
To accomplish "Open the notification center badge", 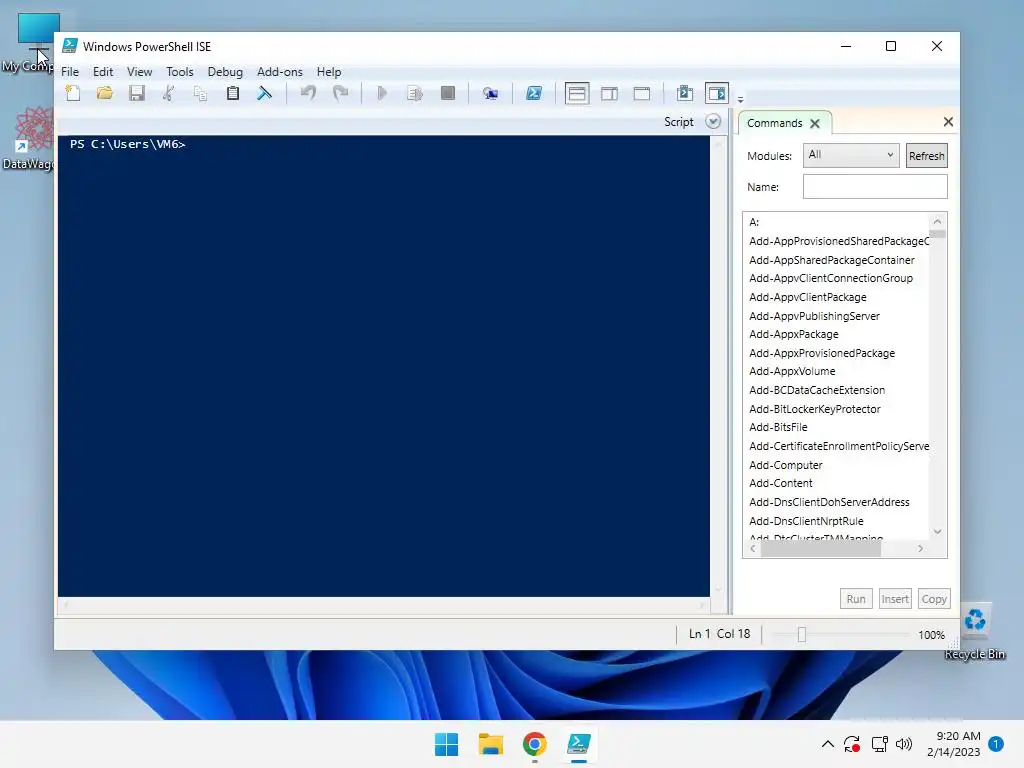I will (996, 744).
